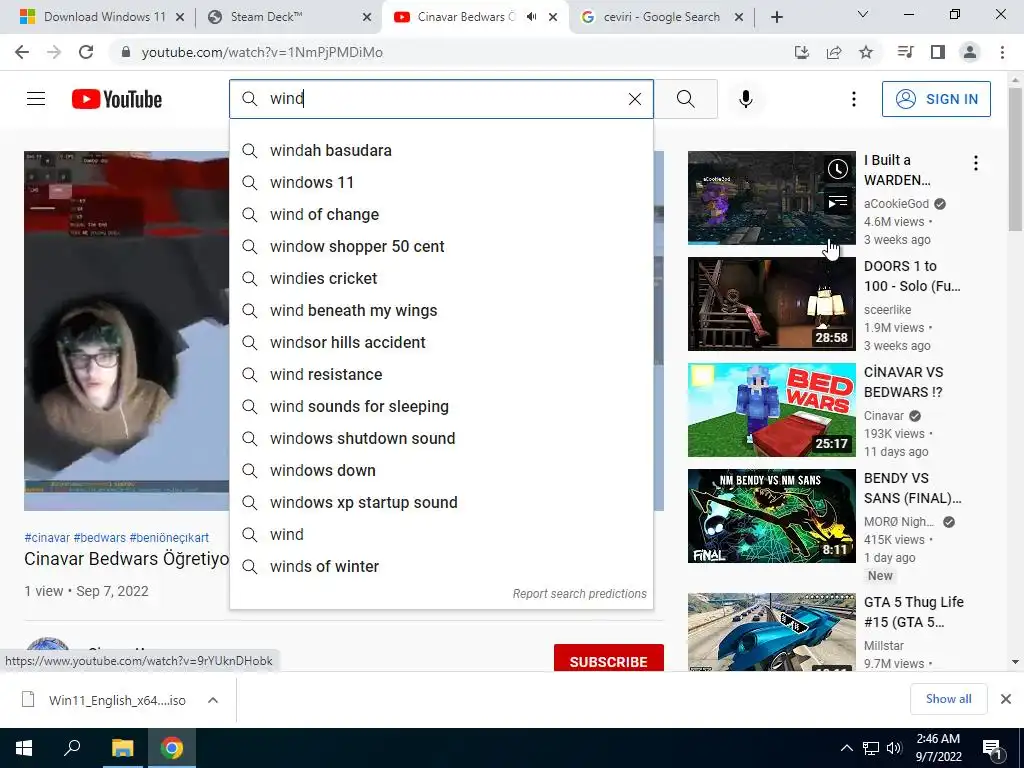Bookmark this page with star icon

(866, 52)
